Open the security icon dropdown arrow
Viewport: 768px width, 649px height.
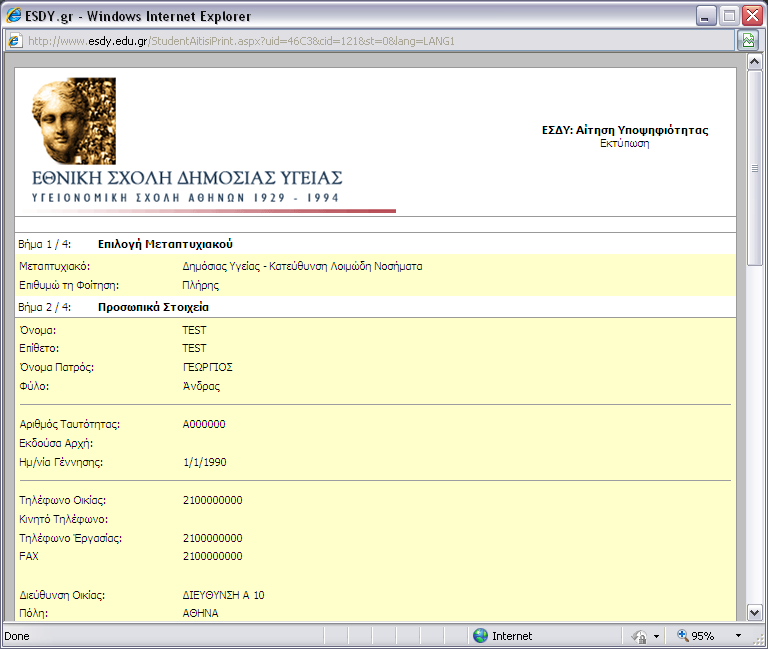[x=656, y=636]
